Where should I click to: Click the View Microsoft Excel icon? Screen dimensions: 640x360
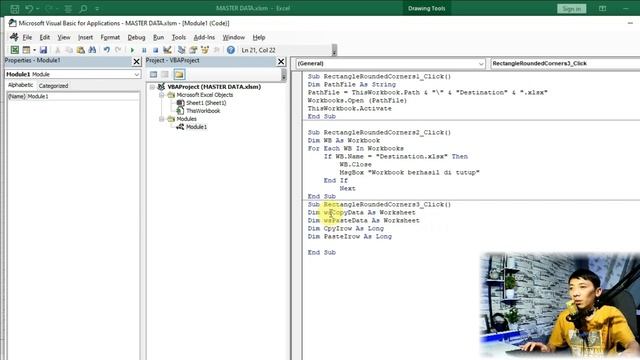pos(15,50)
